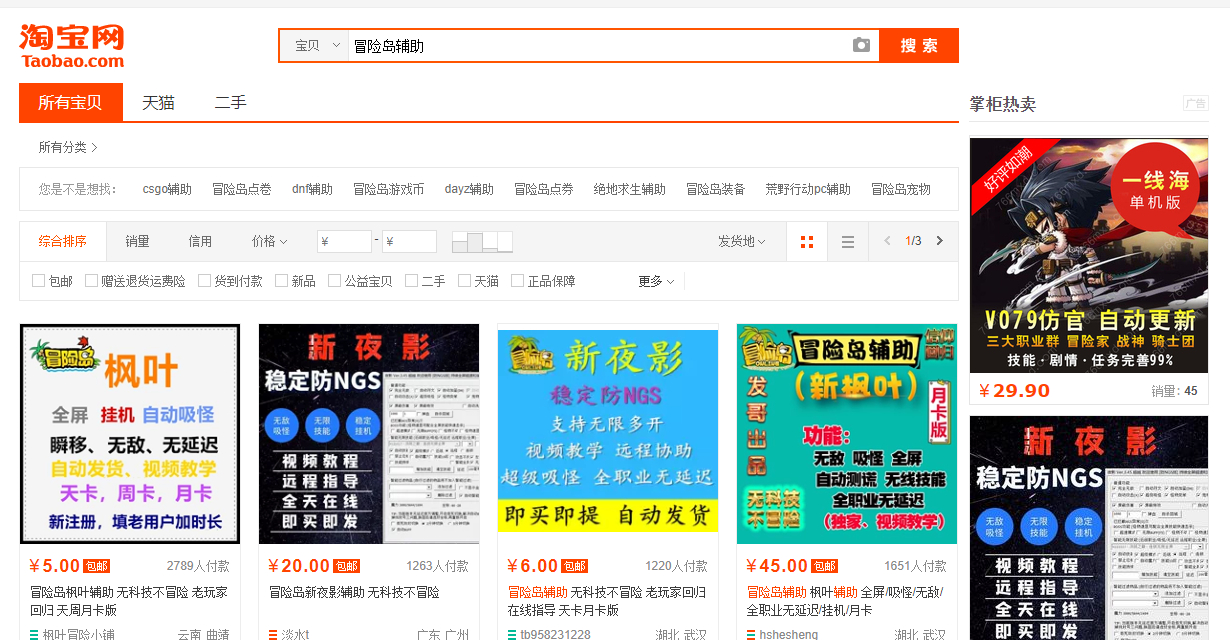Click the 掌柜热卖 heading

tap(1003, 104)
